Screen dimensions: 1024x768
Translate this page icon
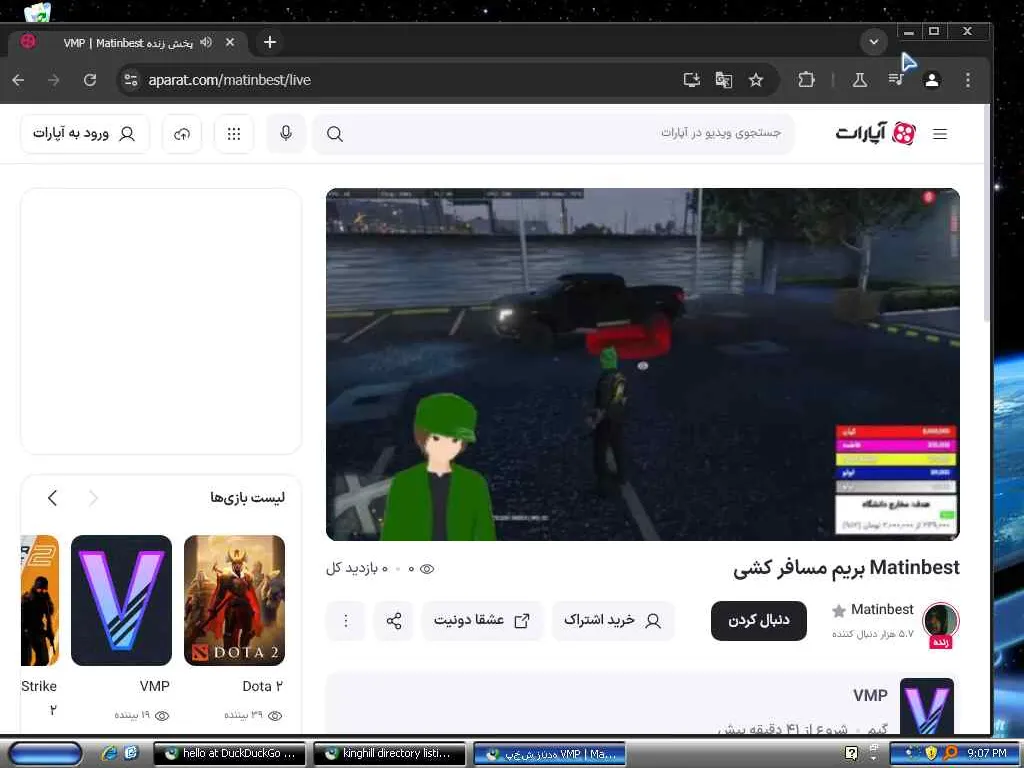[724, 80]
